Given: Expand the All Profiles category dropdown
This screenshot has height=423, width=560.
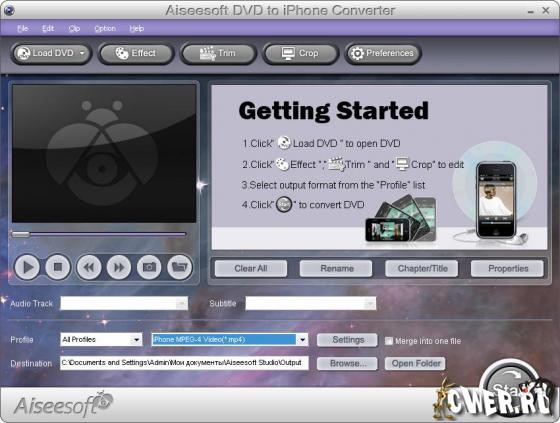Looking at the screenshot, I should [x=136, y=339].
